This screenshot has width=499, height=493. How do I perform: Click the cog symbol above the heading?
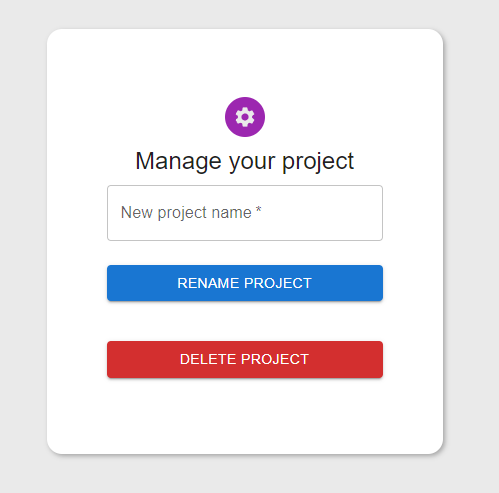pos(245,117)
